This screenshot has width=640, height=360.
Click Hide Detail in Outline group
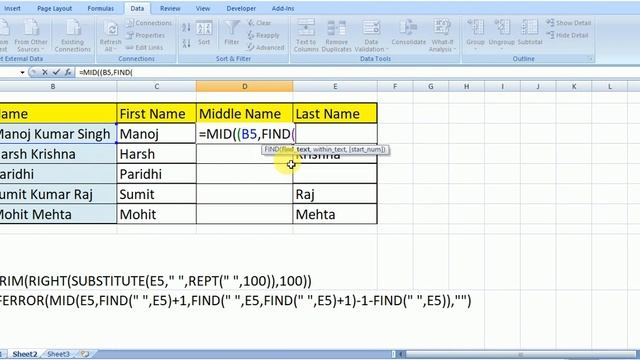tap(567, 35)
